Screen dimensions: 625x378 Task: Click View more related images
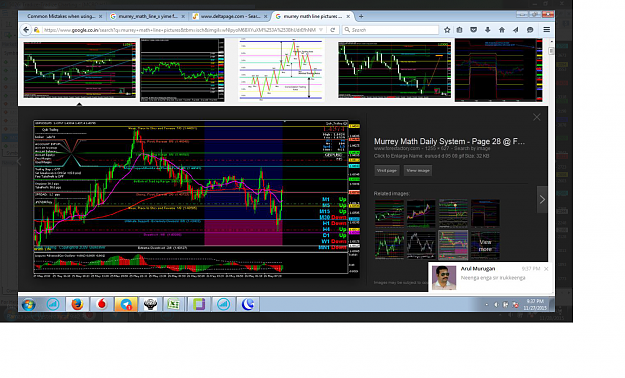tap(485, 245)
